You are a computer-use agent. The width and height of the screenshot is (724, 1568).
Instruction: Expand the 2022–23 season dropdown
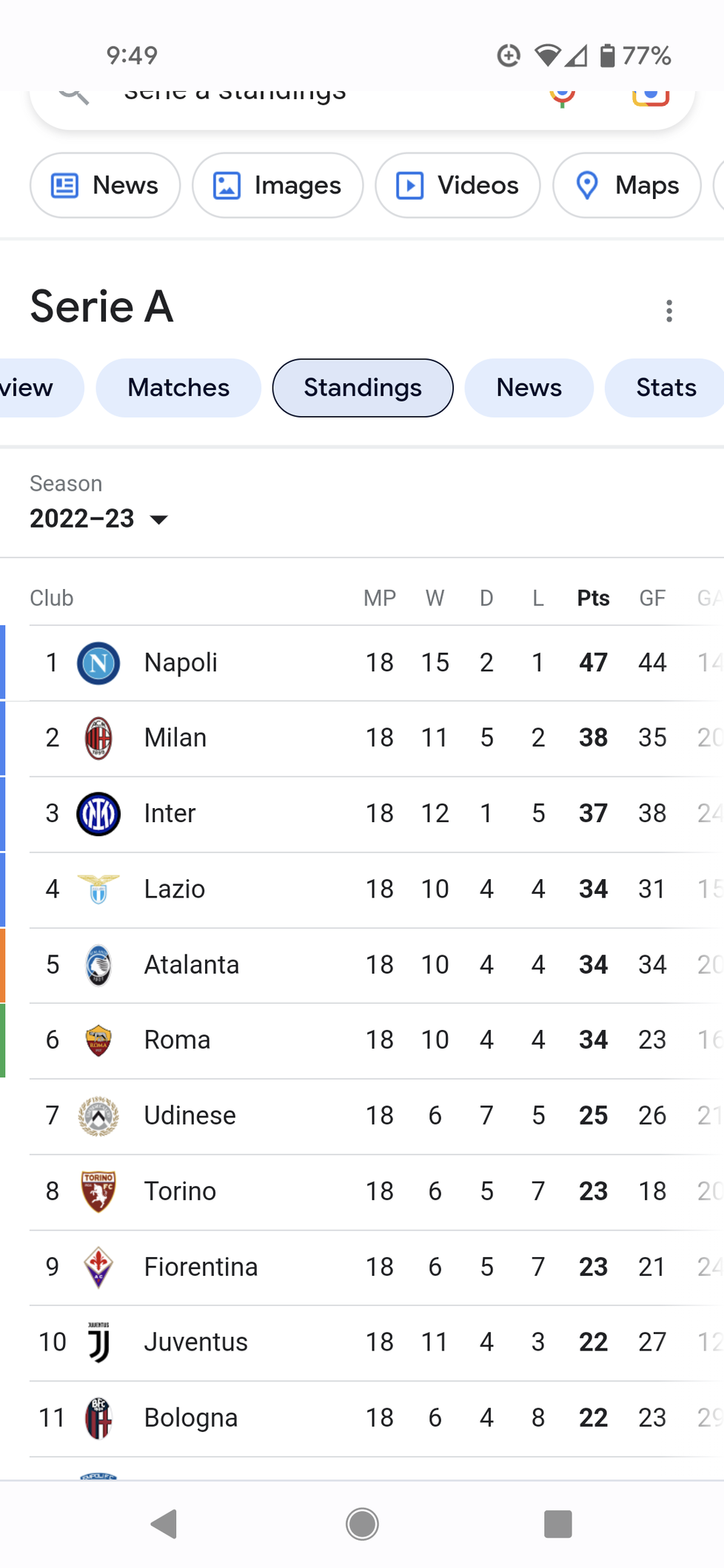tap(99, 519)
